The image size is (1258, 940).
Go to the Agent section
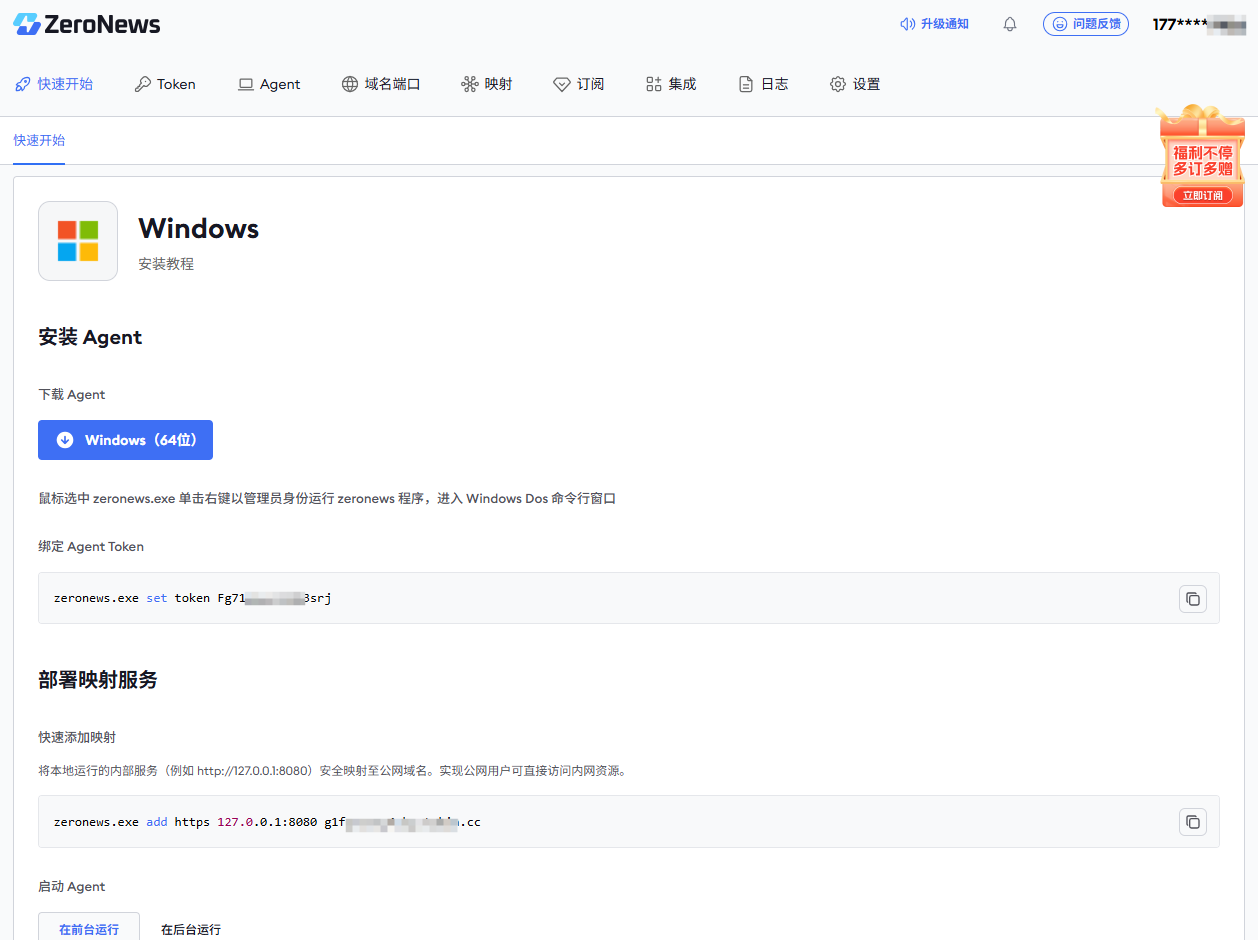[x=269, y=84]
